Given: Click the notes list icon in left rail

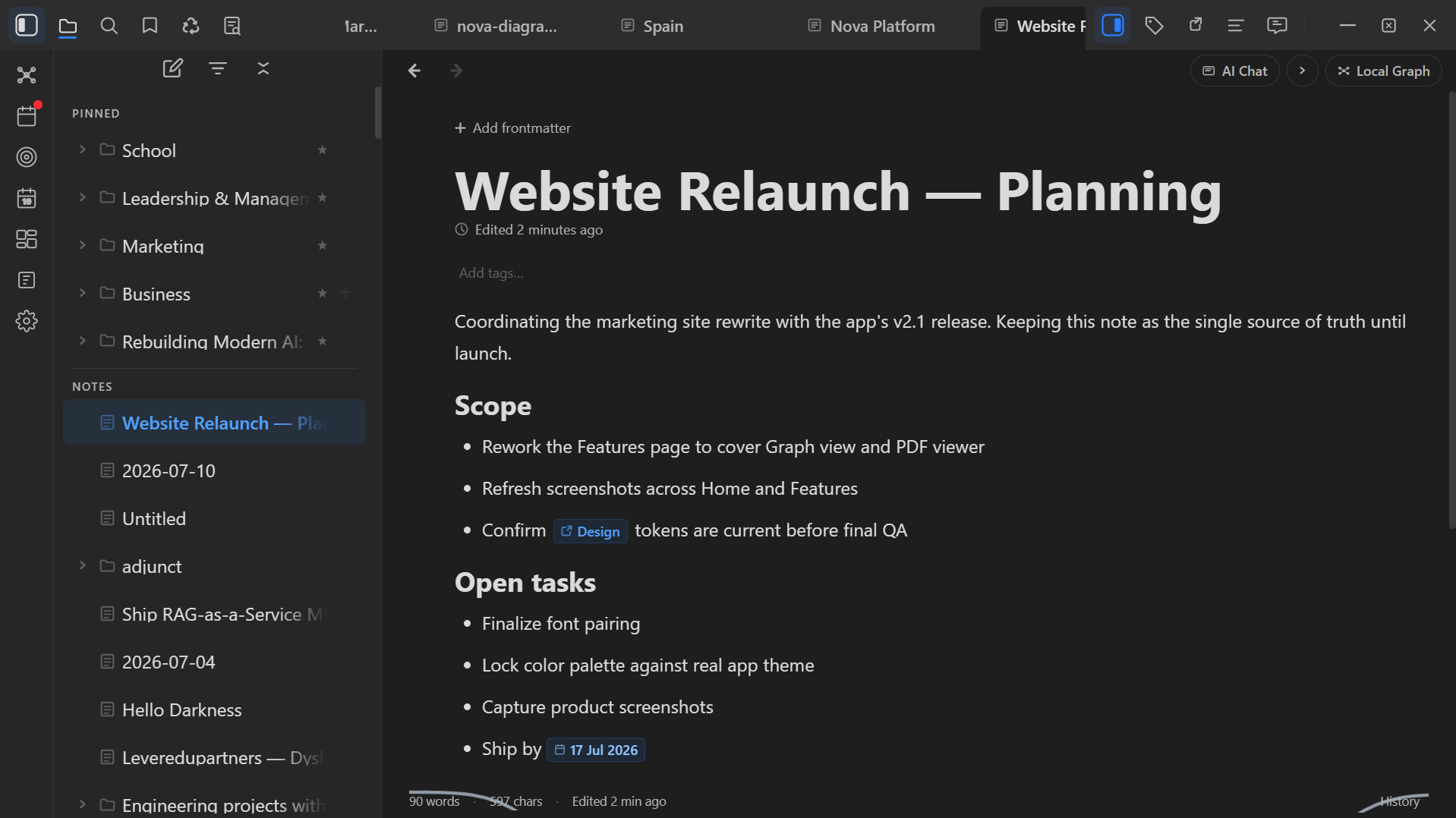Looking at the screenshot, I should 27,280.
